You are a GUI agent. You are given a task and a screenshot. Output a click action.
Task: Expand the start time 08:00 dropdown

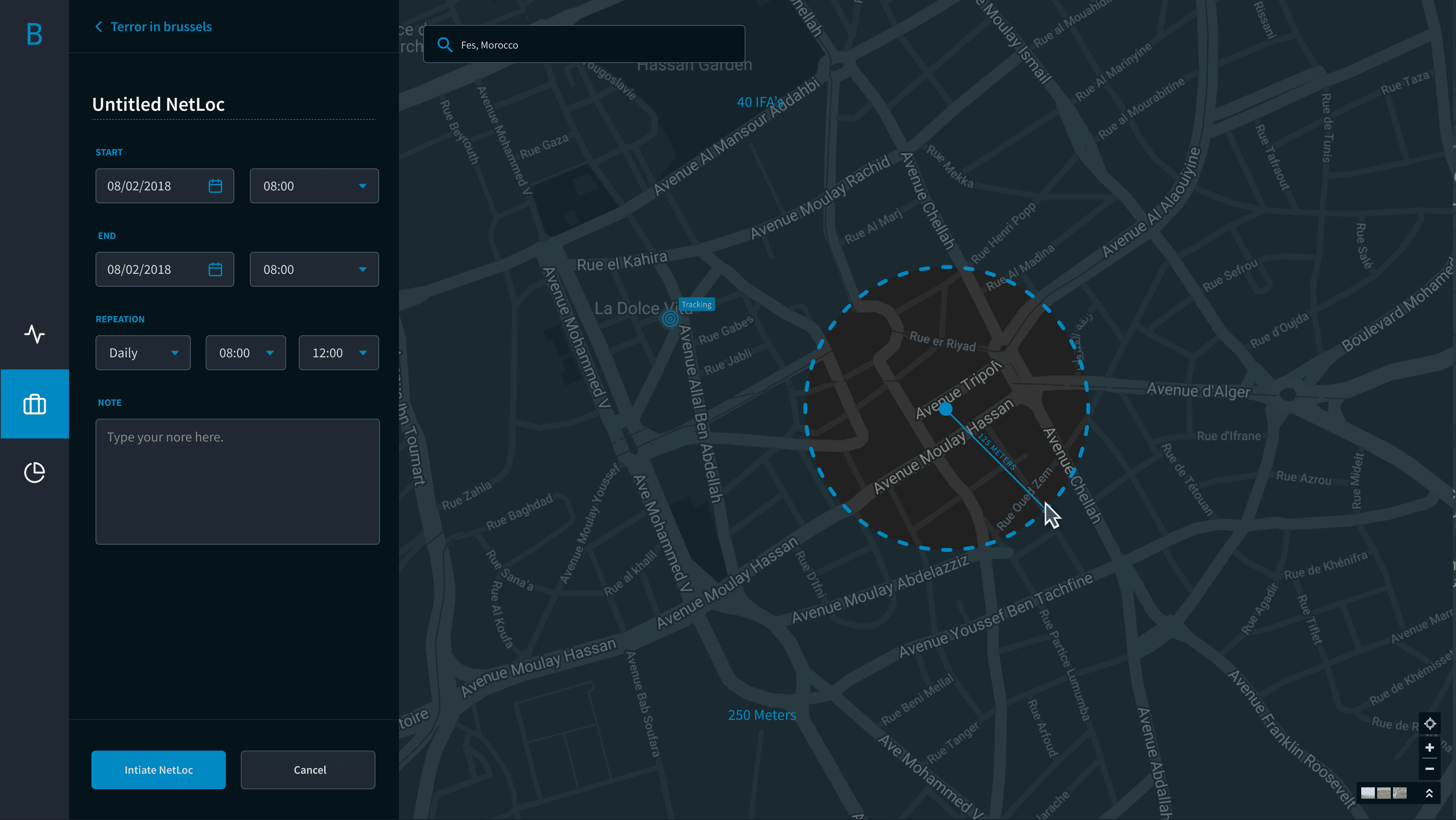(314, 186)
